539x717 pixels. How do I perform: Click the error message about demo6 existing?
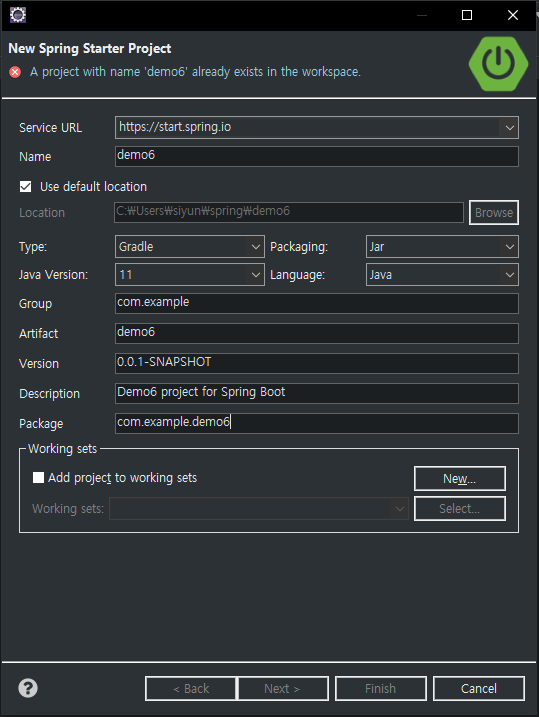click(x=195, y=72)
